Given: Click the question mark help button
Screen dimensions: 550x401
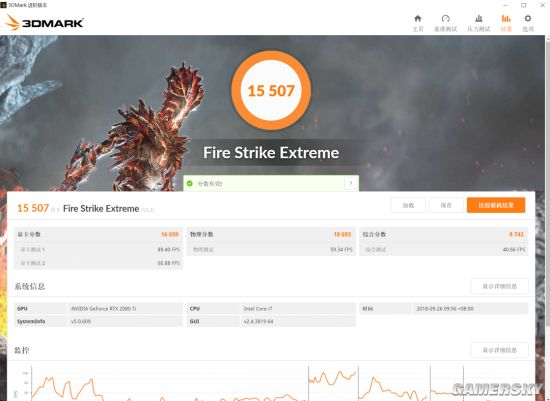Looking at the screenshot, I should tap(350, 183).
